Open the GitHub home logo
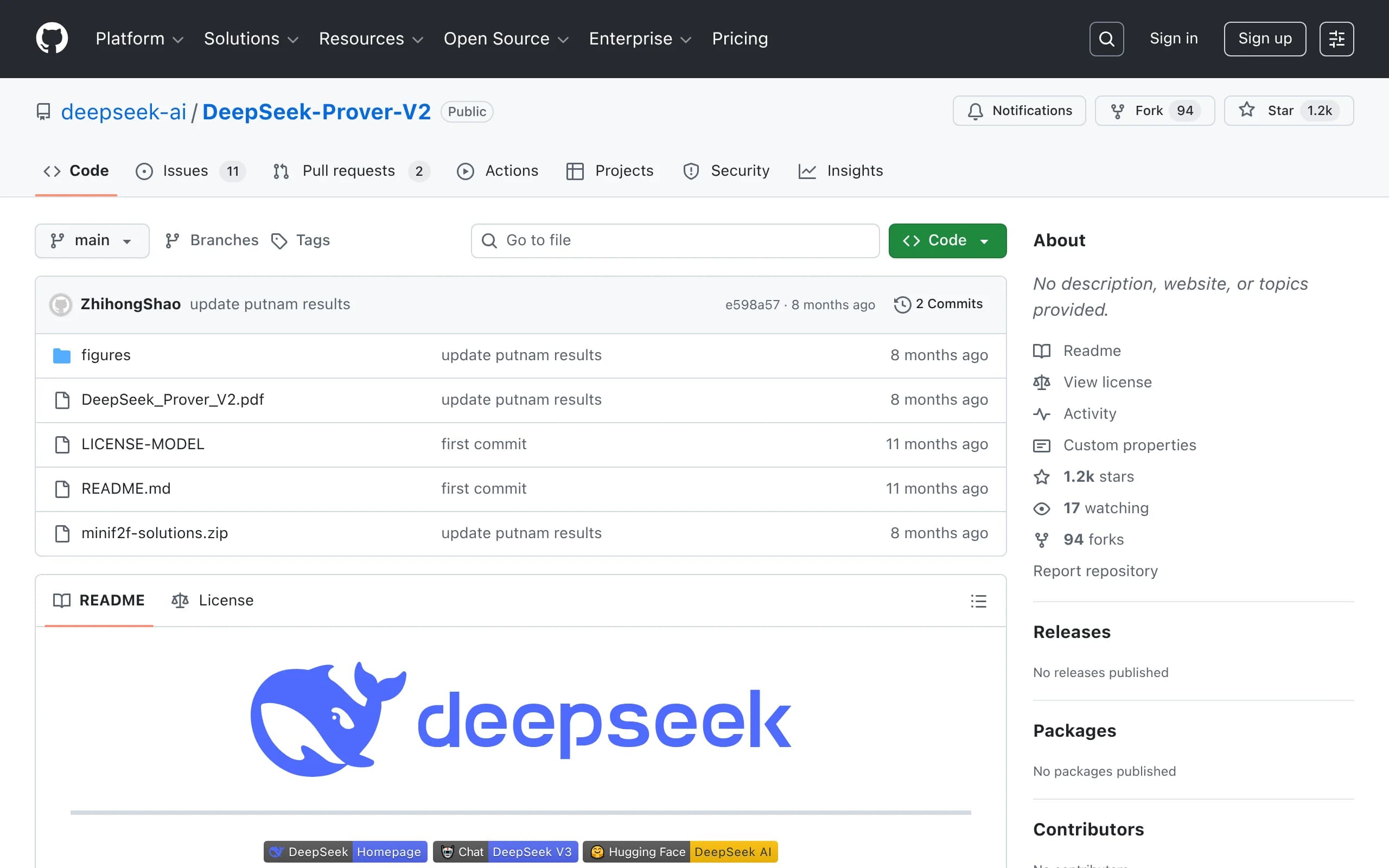 tap(52, 39)
